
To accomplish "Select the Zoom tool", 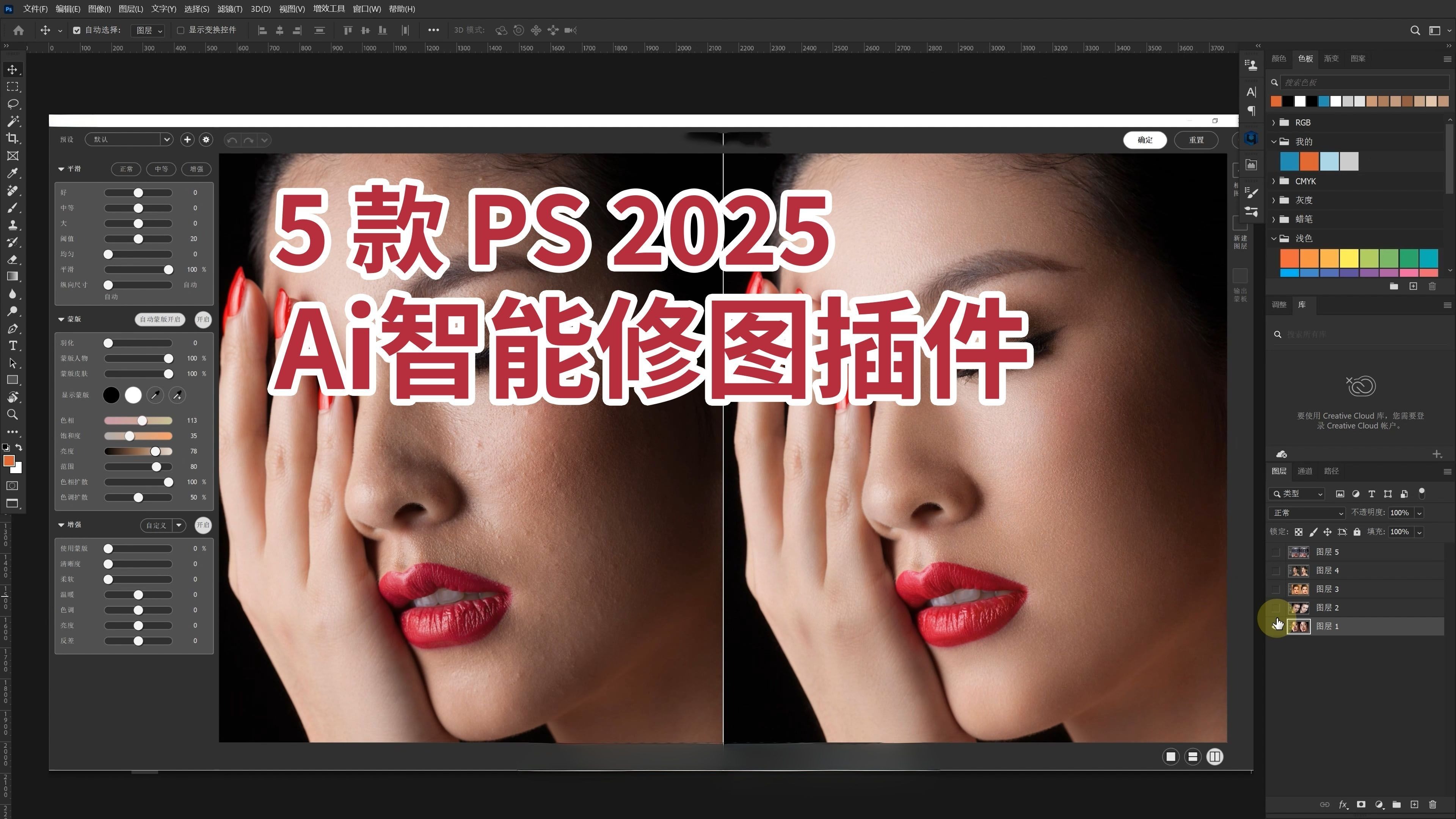I will tap(13, 414).
